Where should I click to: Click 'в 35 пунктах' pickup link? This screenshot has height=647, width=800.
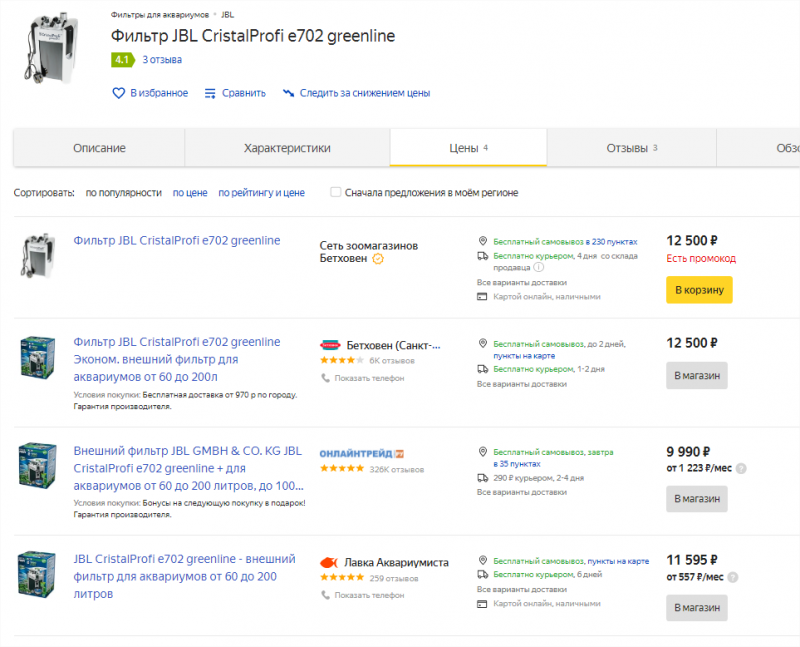tap(517, 464)
